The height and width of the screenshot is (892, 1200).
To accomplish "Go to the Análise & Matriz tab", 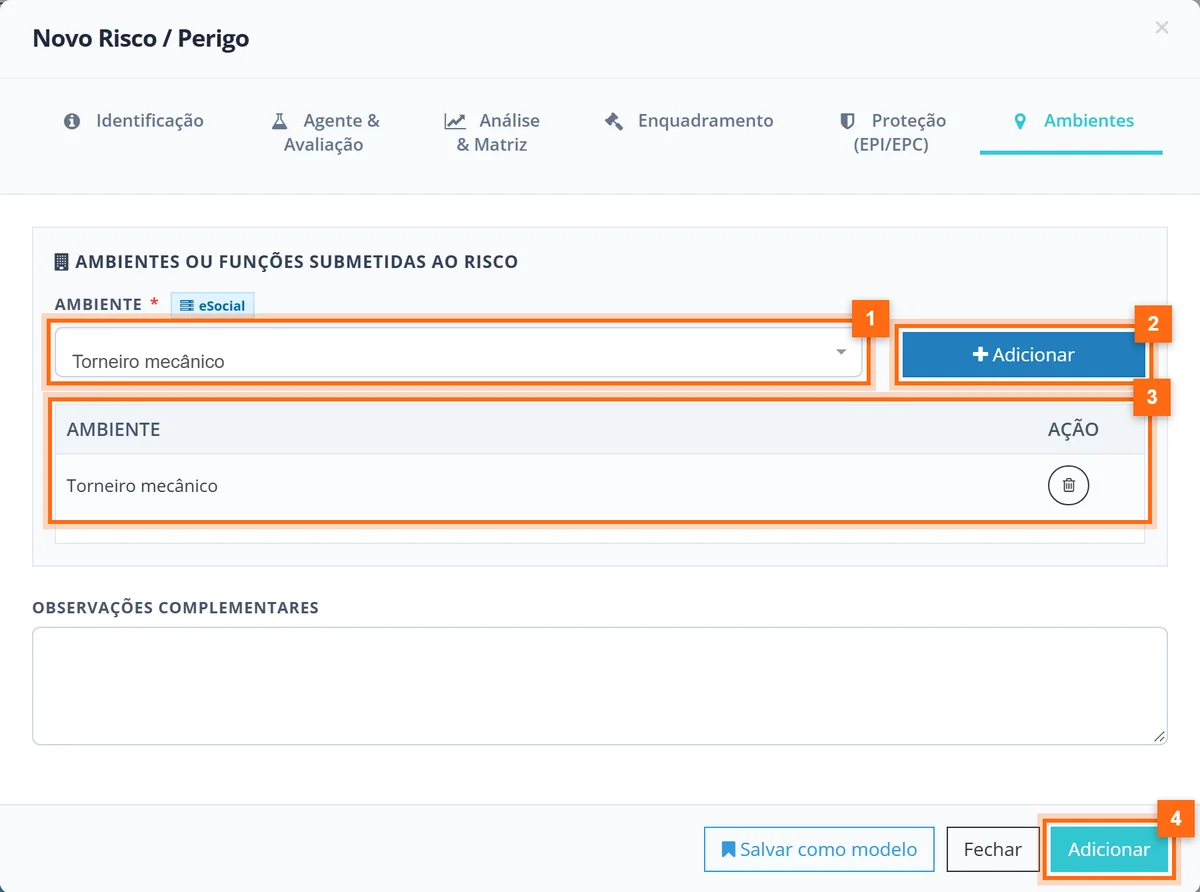I will [492, 132].
